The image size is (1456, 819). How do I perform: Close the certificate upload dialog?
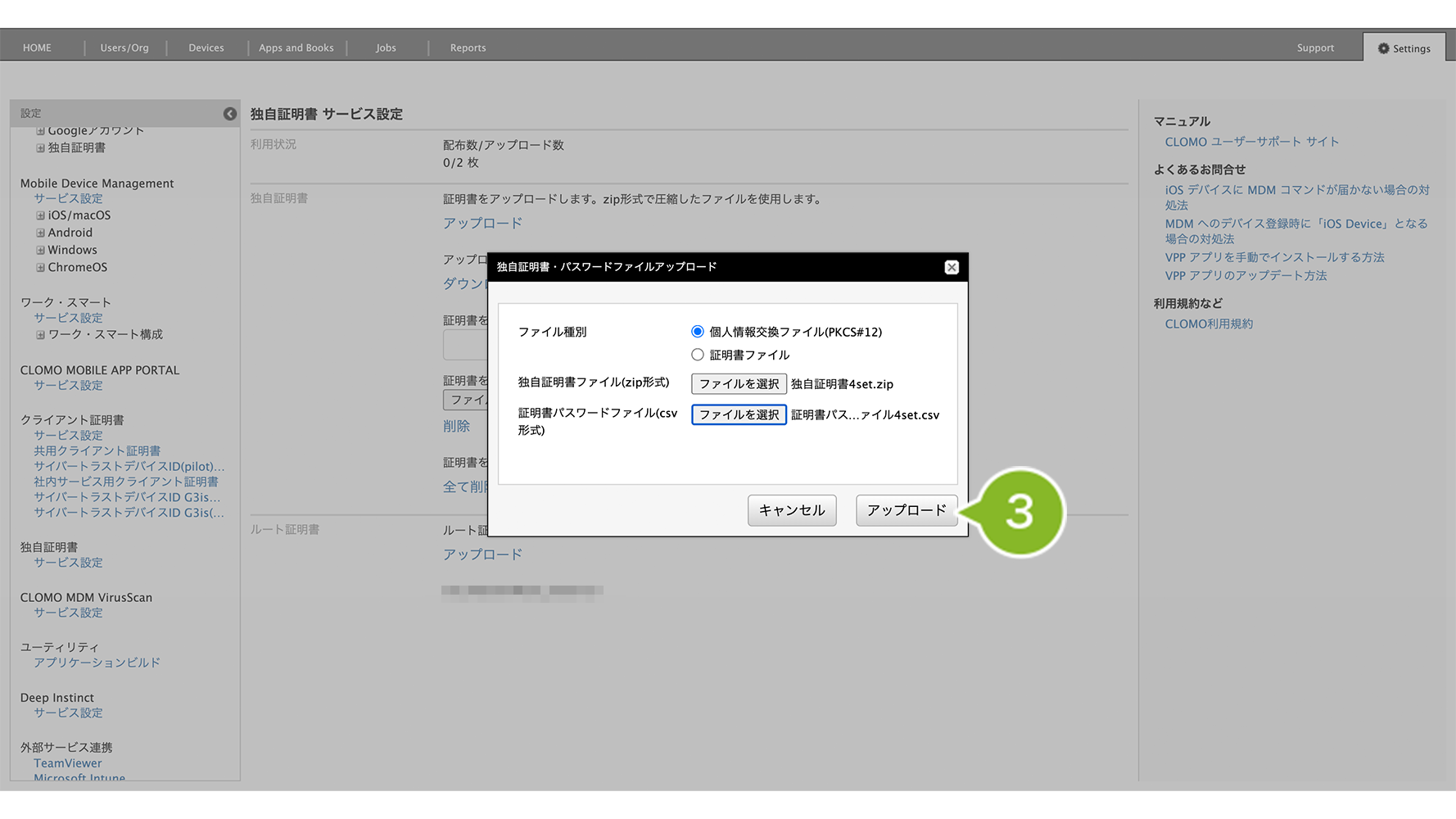coord(951,267)
